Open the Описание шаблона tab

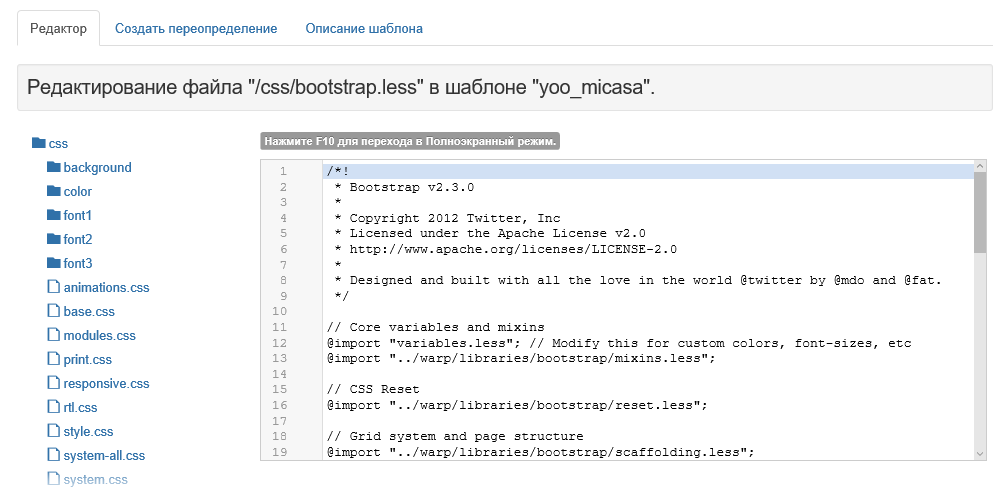click(x=364, y=29)
